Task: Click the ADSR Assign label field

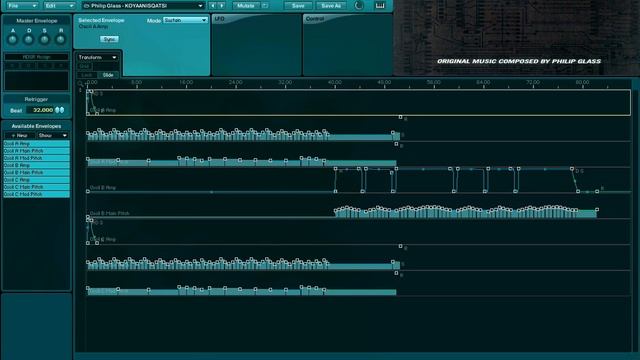Action: coord(36,57)
